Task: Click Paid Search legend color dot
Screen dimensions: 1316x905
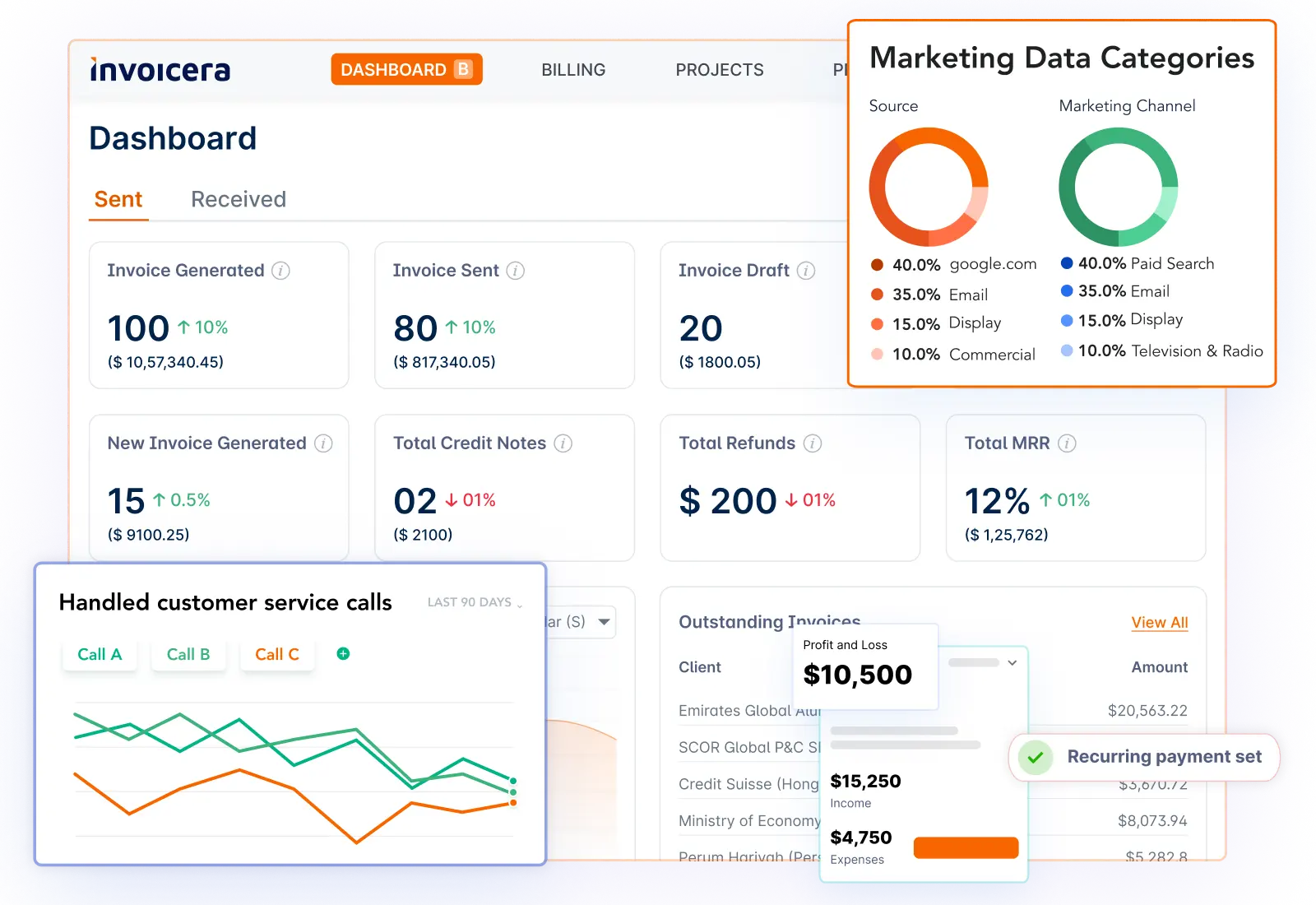Action: click(x=1067, y=263)
